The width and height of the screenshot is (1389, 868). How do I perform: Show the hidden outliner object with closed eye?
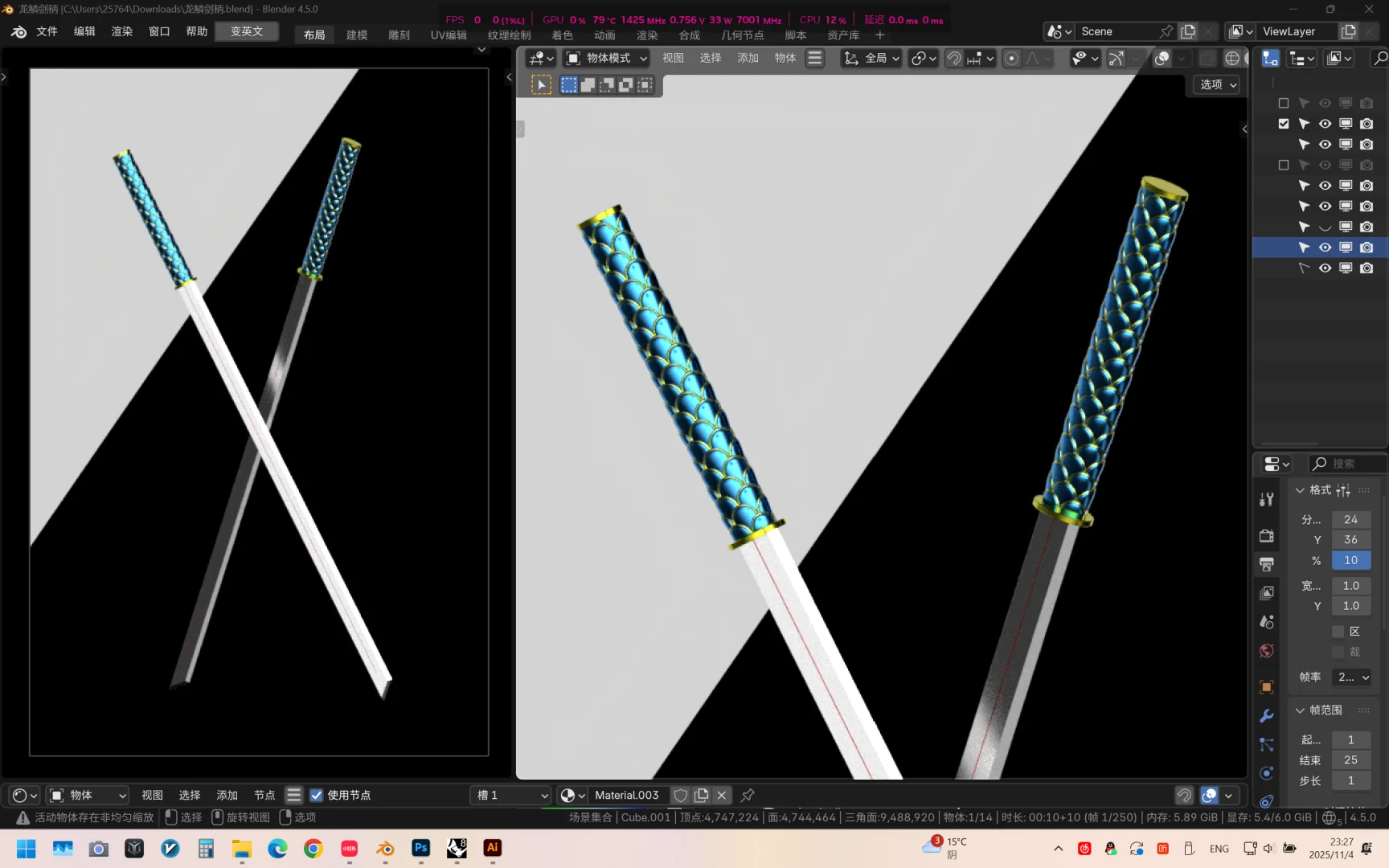coord(1325,227)
